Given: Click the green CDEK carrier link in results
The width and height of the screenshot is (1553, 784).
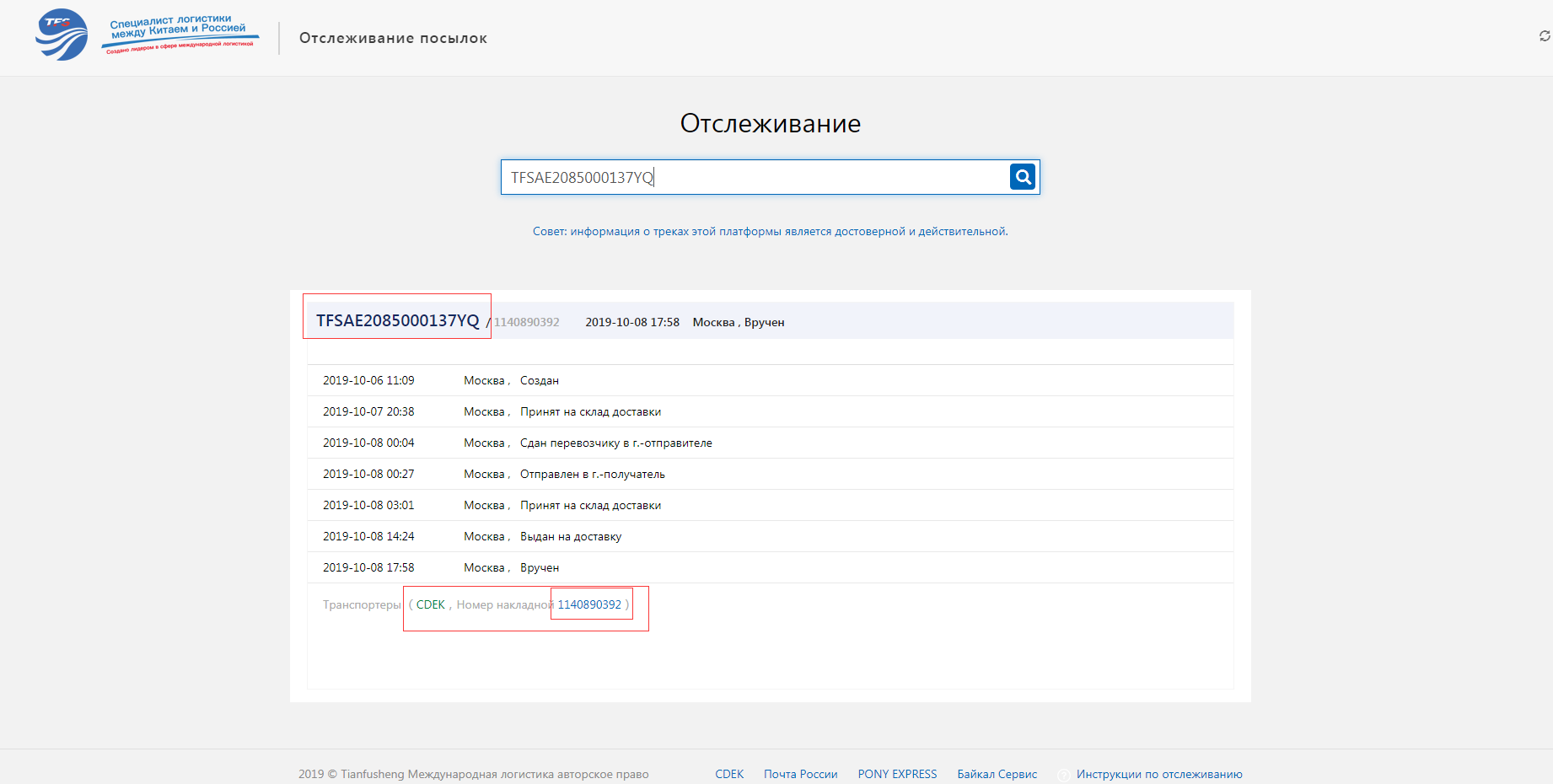Looking at the screenshot, I should 430,604.
